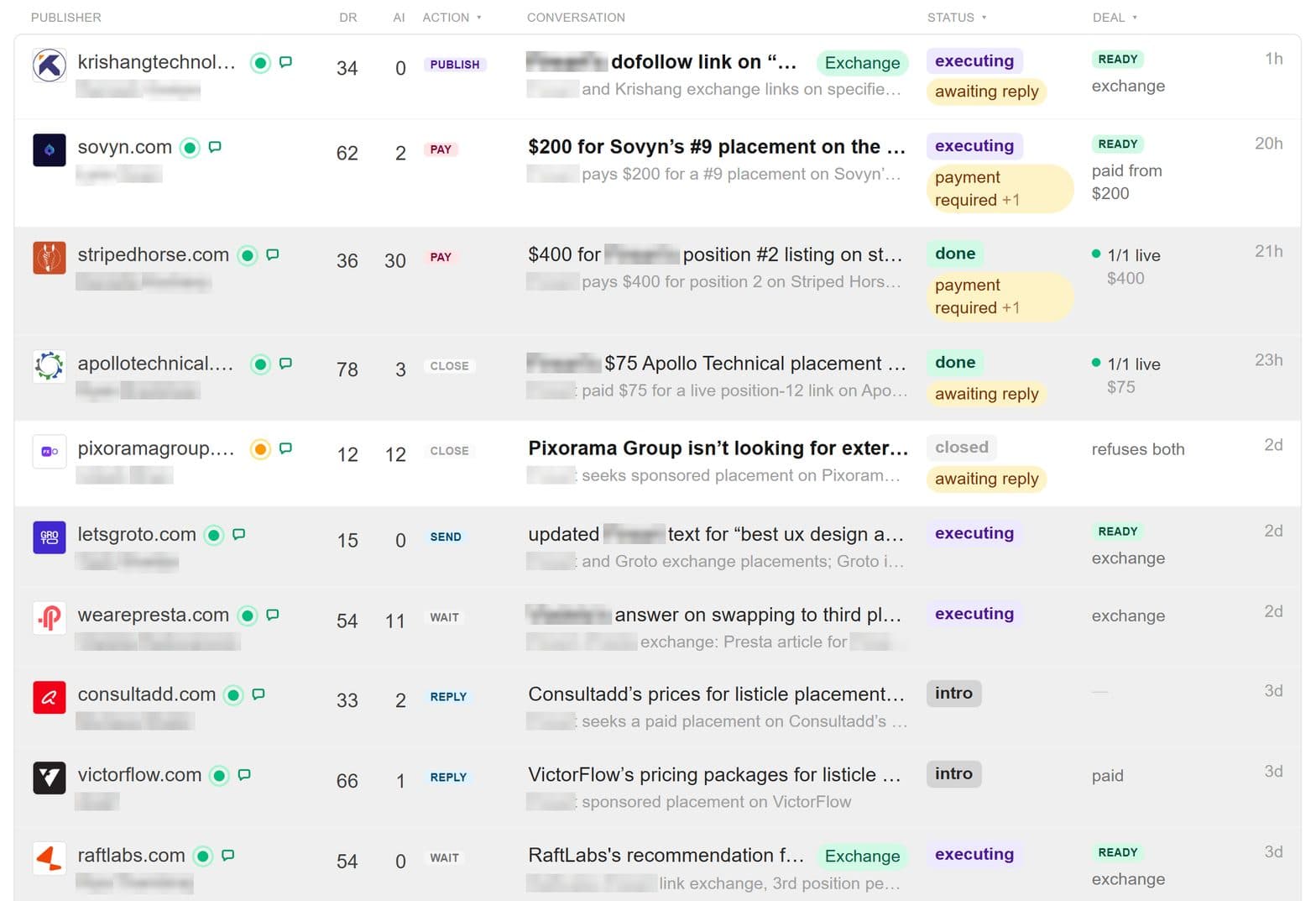Sort by the DR column header
Screen dimensions: 1316x901
point(347,18)
